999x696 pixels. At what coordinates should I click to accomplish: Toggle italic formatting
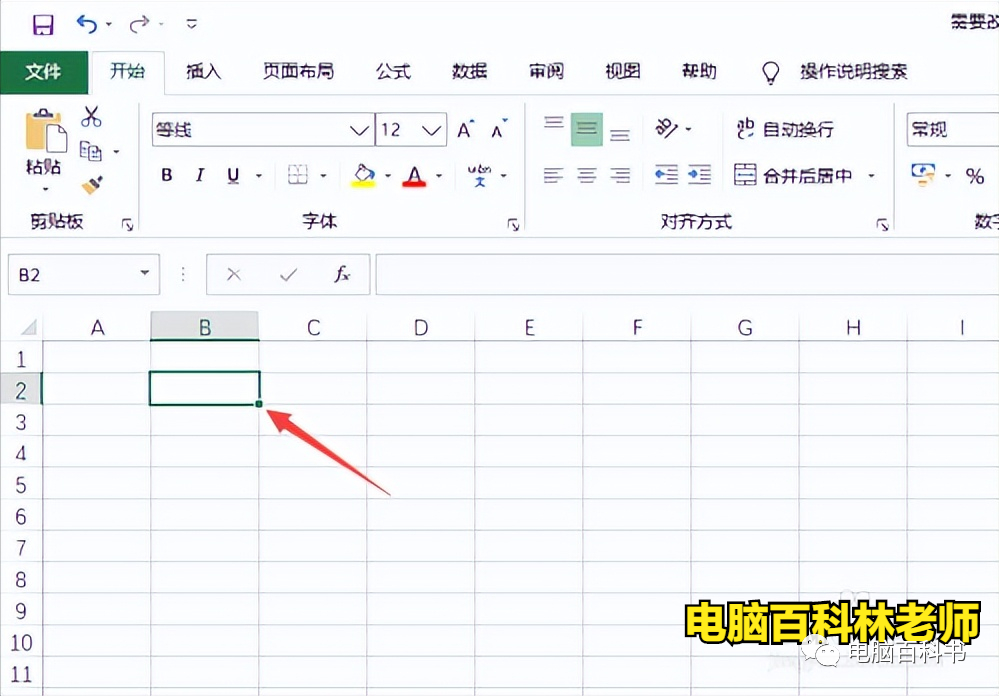click(x=200, y=175)
